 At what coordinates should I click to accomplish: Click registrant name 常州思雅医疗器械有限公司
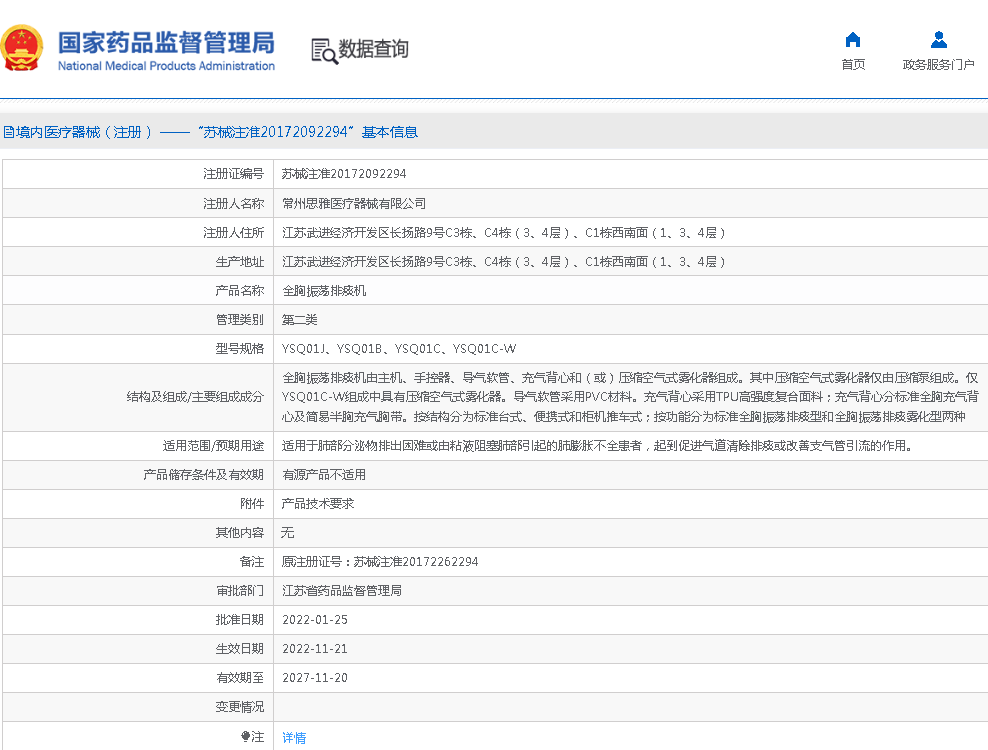354,203
